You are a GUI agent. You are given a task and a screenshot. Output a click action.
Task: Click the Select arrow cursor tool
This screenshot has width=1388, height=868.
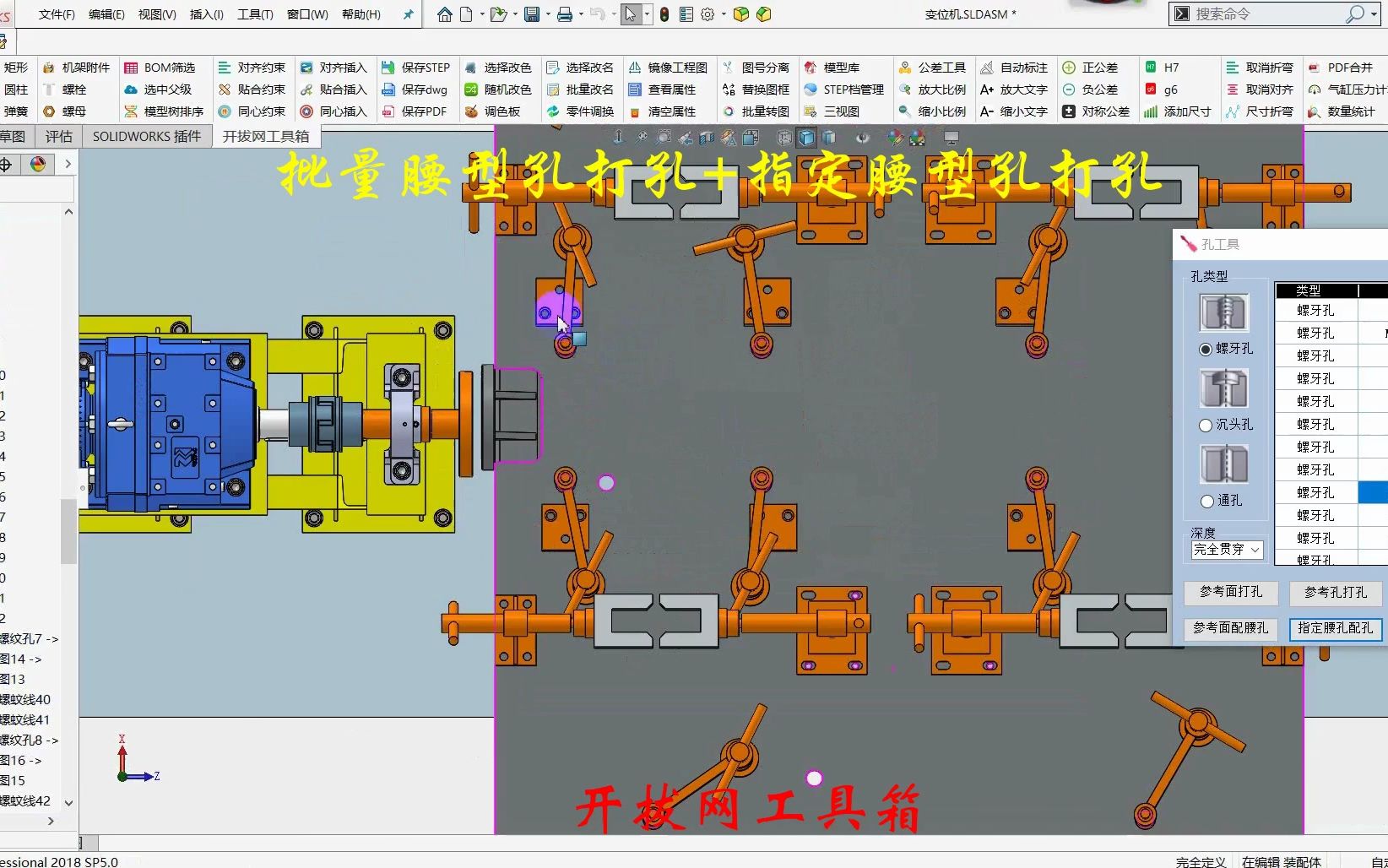tap(631, 14)
